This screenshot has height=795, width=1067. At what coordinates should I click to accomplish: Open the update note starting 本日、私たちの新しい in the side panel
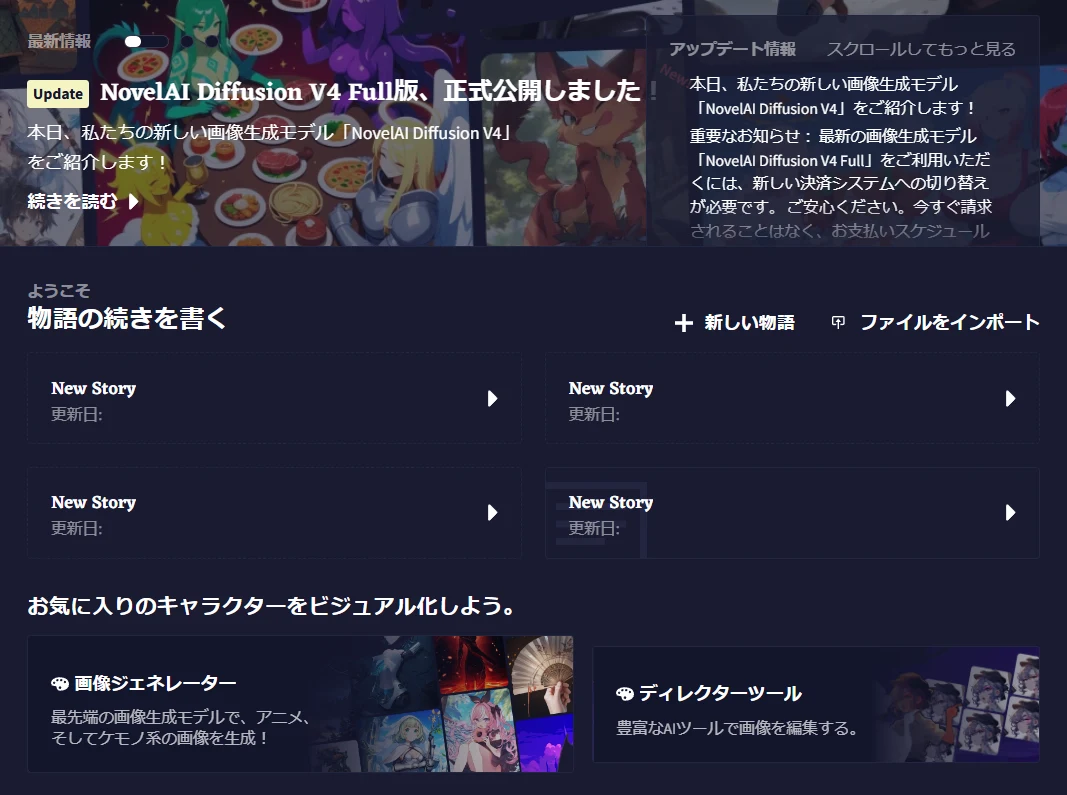coord(833,96)
